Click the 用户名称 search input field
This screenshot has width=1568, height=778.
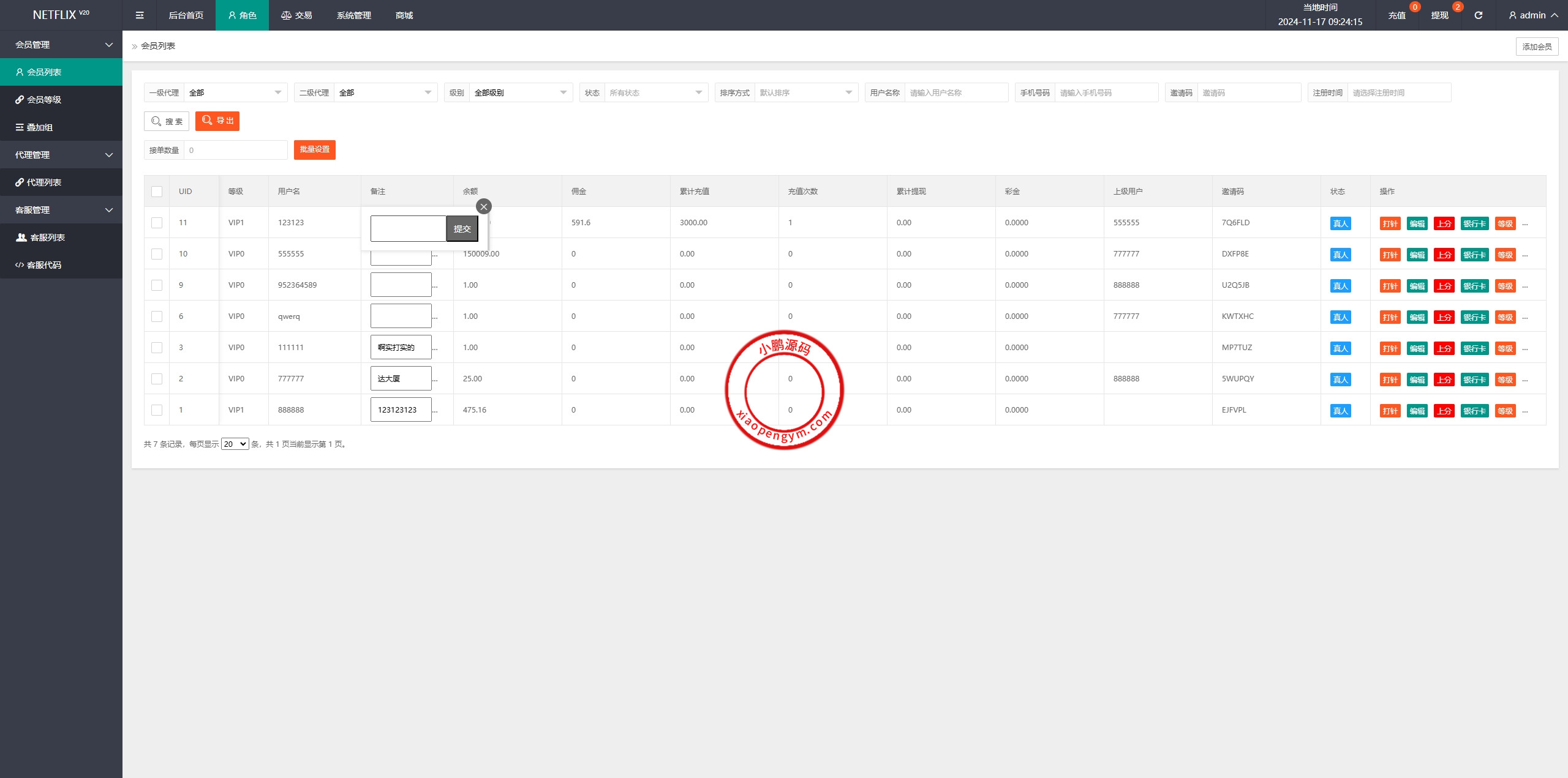(956, 93)
